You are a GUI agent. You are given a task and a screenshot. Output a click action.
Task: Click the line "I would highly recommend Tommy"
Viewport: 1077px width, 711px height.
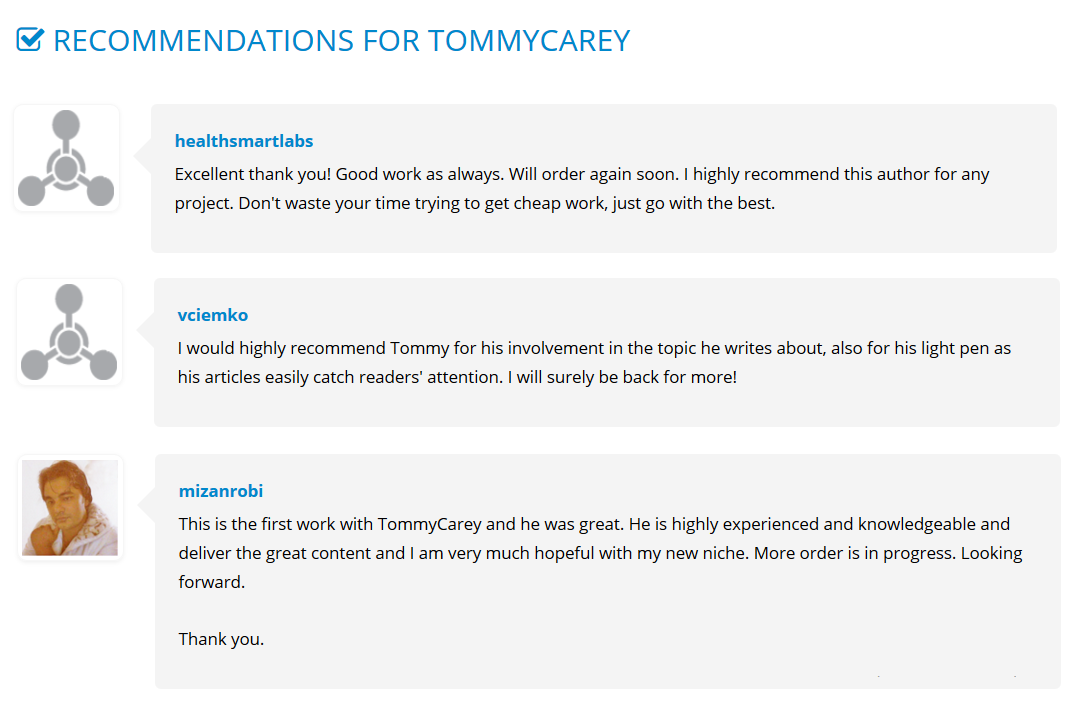594,349
